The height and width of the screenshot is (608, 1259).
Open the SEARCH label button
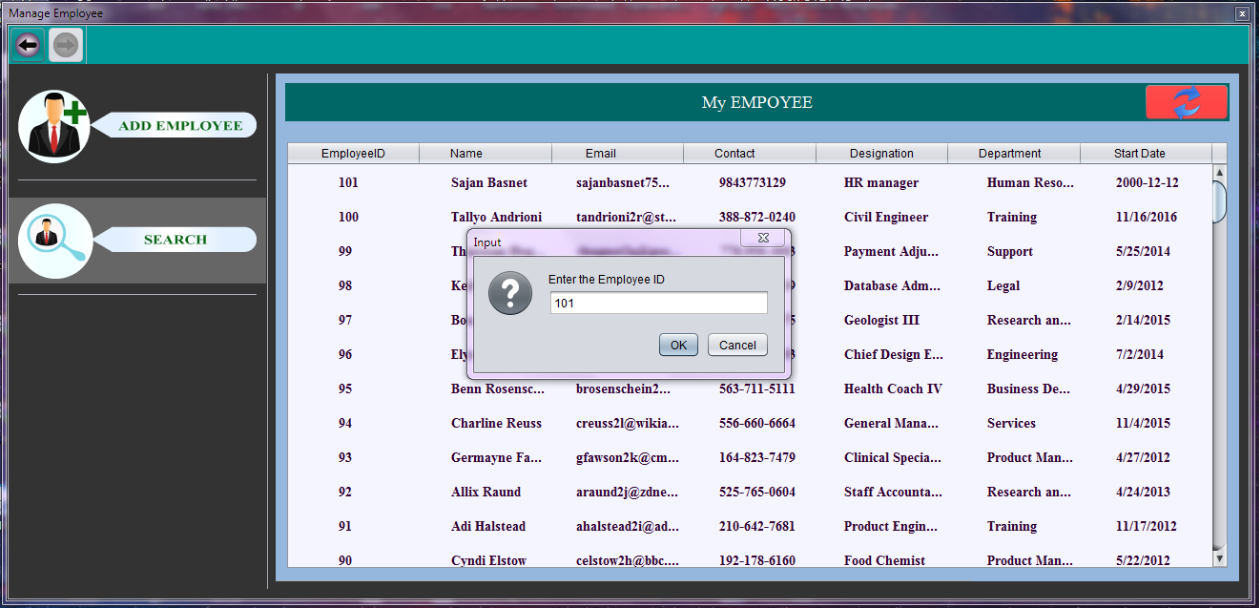click(x=175, y=240)
